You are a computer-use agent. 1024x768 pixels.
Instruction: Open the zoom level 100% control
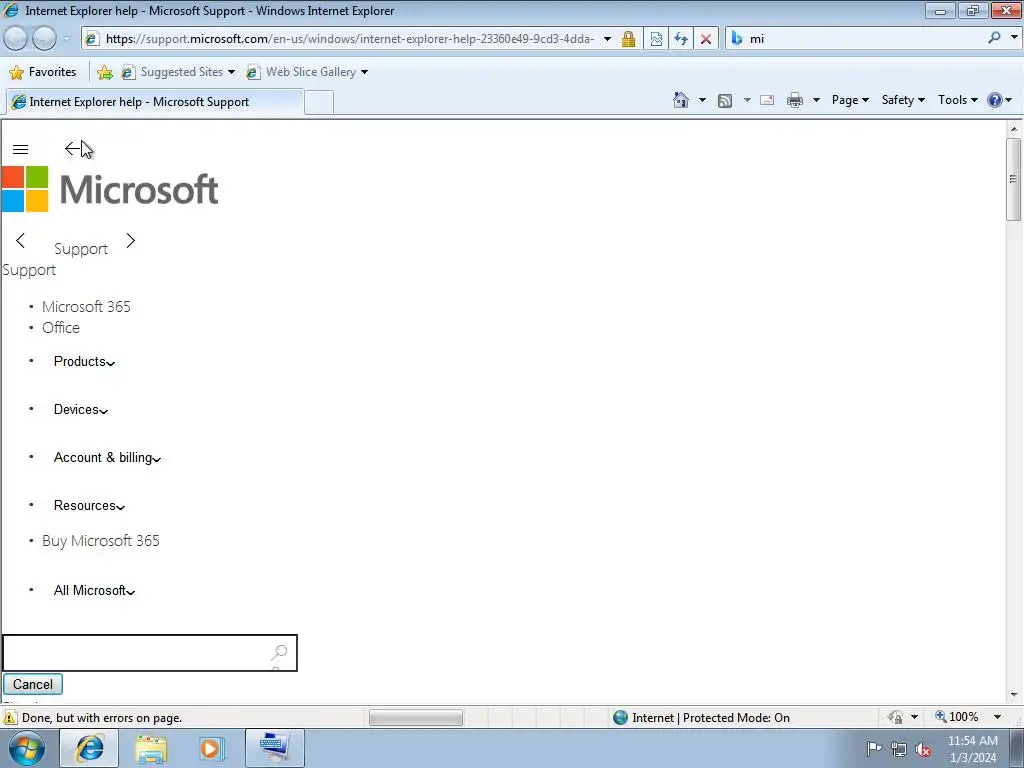(968, 717)
